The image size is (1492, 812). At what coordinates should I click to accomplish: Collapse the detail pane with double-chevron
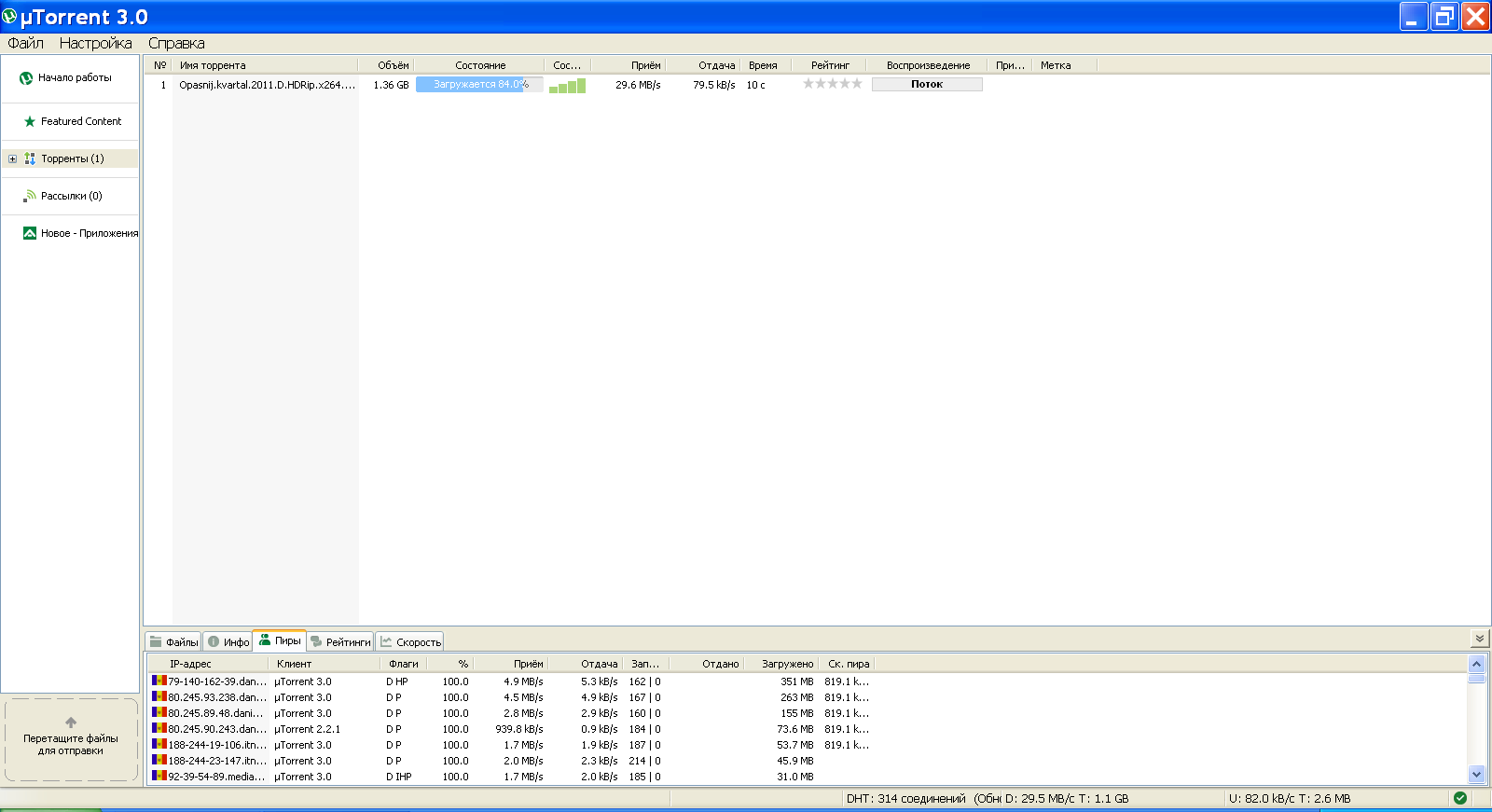point(1479,639)
